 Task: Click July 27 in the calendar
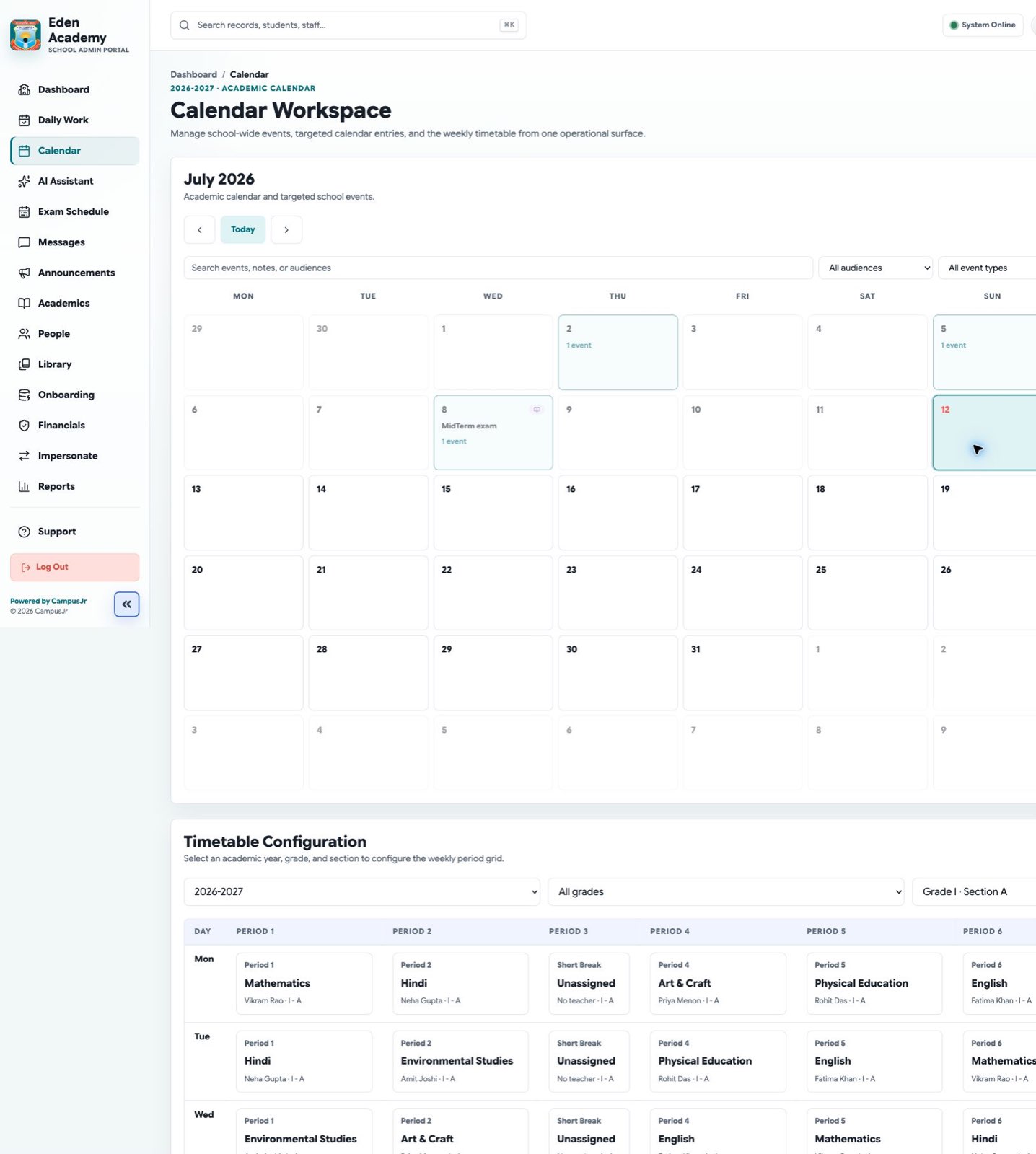244,673
